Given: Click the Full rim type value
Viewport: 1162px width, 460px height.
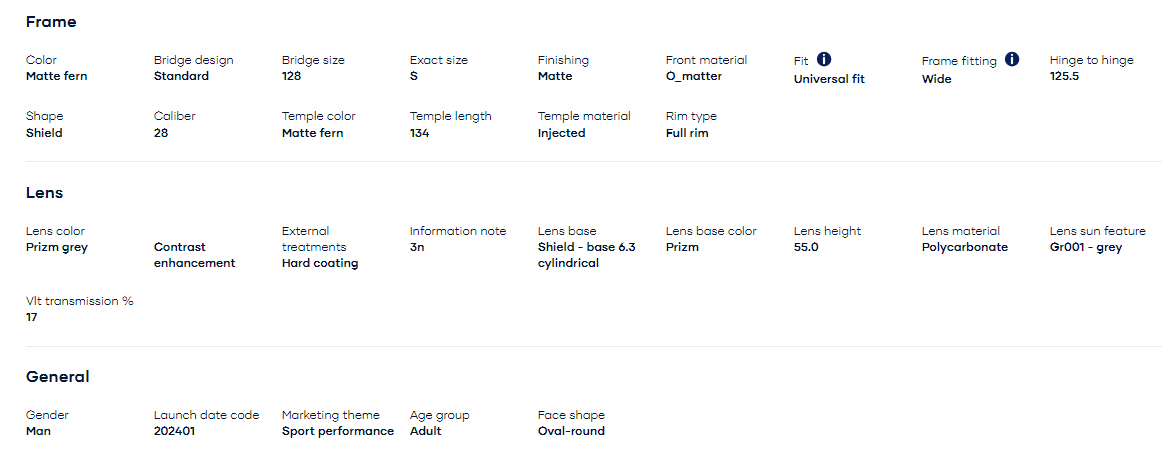Looking at the screenshot, I should pyautogui.click(x=687, y=133).
